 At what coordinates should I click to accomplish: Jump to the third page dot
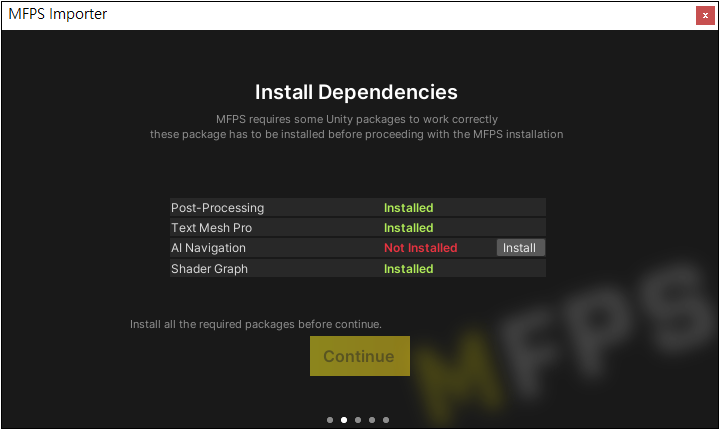click(x=358, y=420)
